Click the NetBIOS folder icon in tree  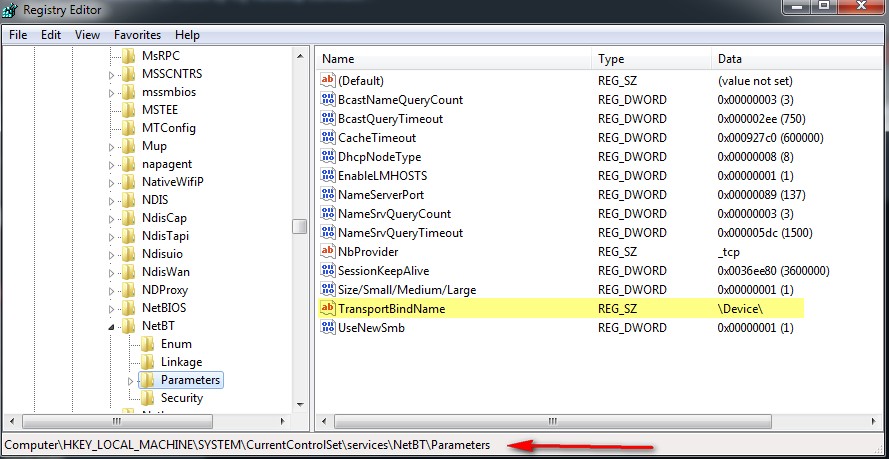click(128, 308)
